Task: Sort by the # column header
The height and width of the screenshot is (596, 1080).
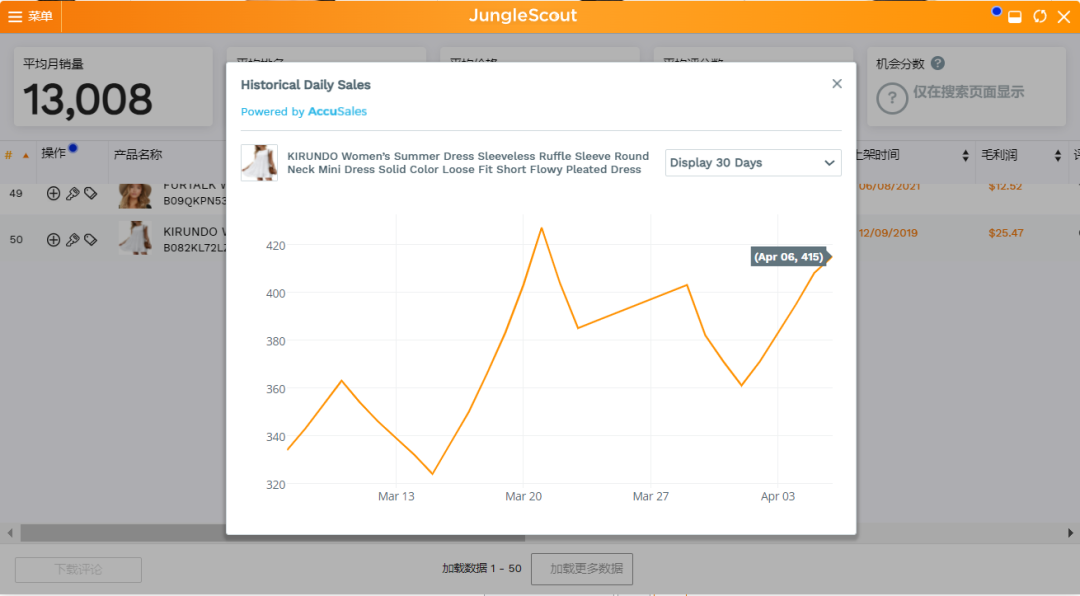Action: click(17, 155)
